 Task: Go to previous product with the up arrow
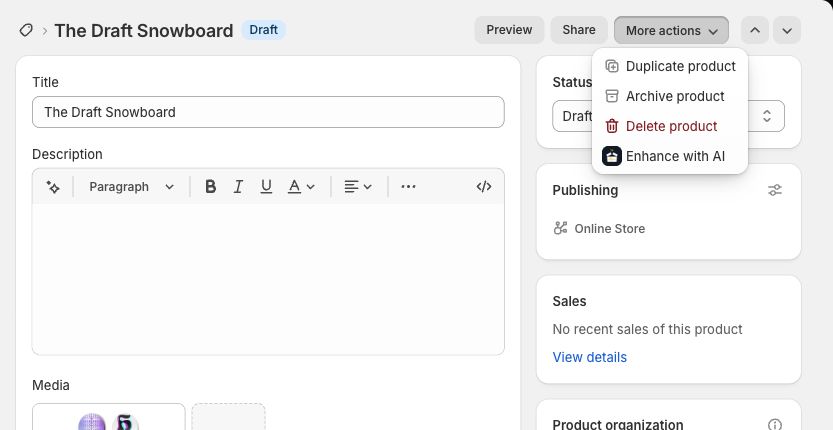(x=754, y=30)
